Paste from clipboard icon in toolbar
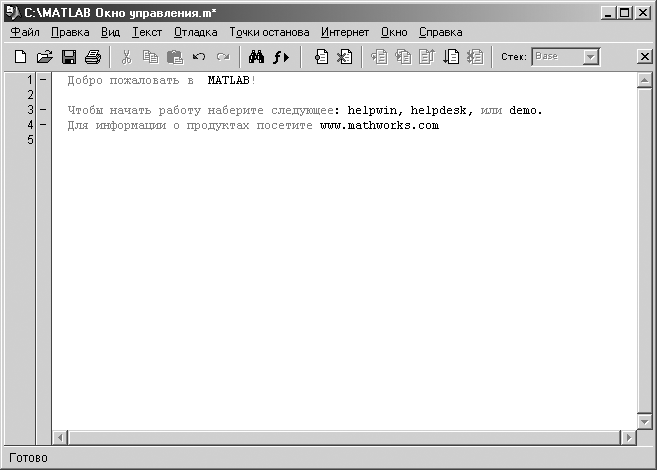The image size is (657, 470). [175, 57]
